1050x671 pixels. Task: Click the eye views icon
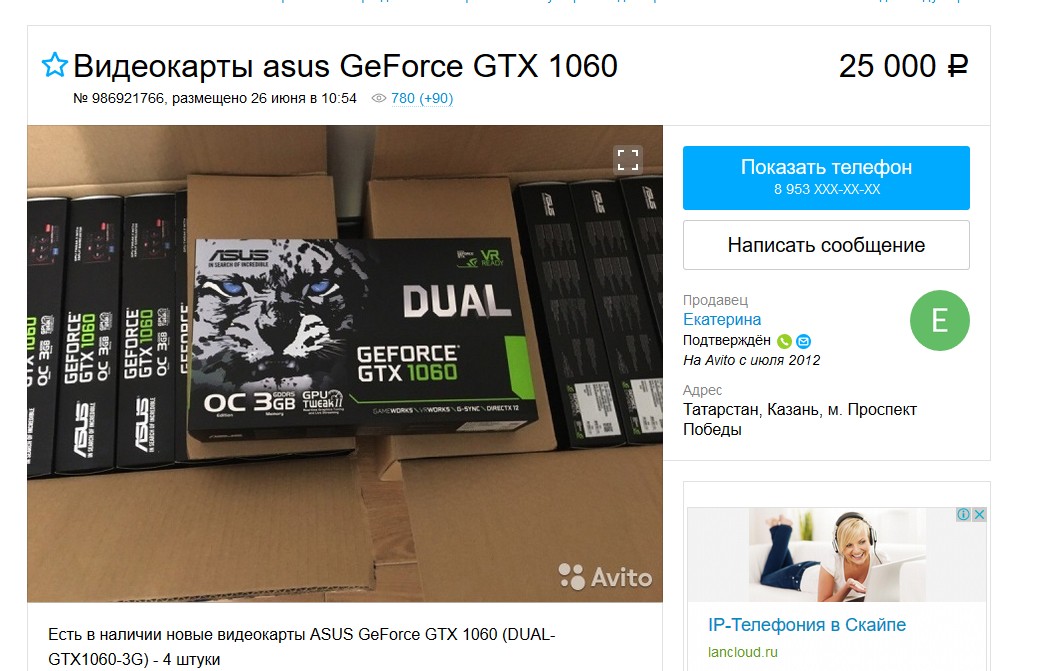tap(378, 98)
